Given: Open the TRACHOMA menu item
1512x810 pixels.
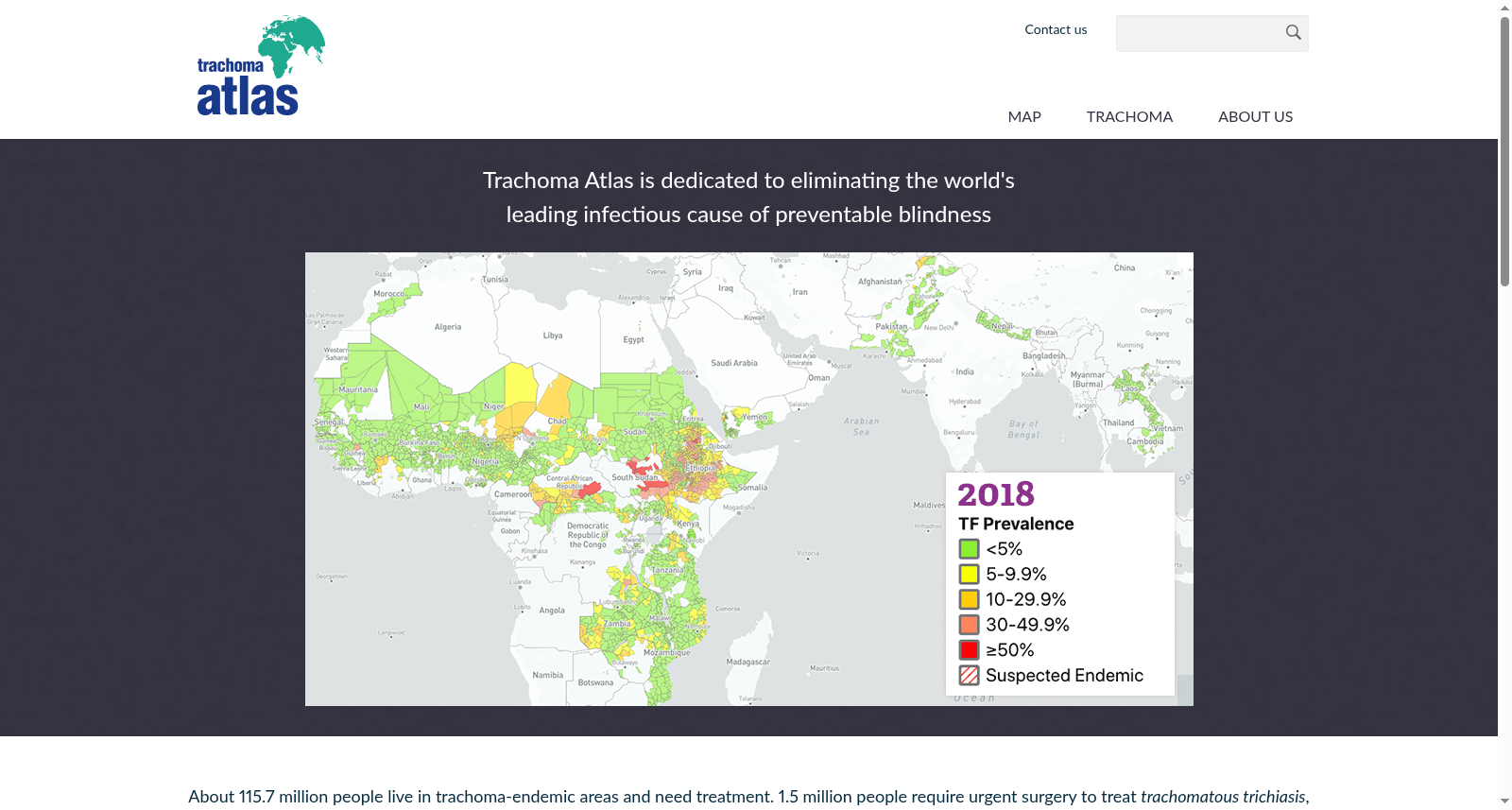Looking at the screenshot, I should pyautogui.click(x=1129, y=117).
